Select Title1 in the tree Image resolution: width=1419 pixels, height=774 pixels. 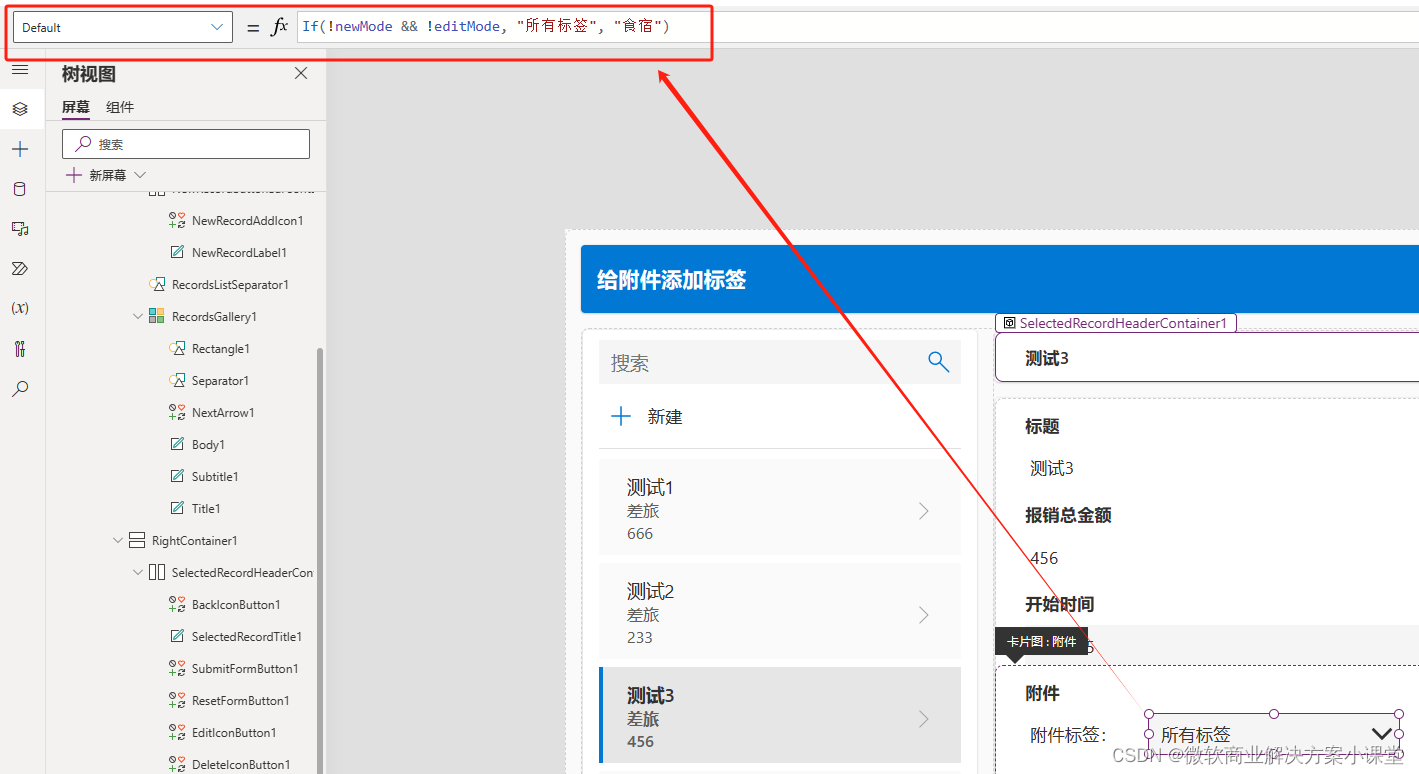pos(206,508)
